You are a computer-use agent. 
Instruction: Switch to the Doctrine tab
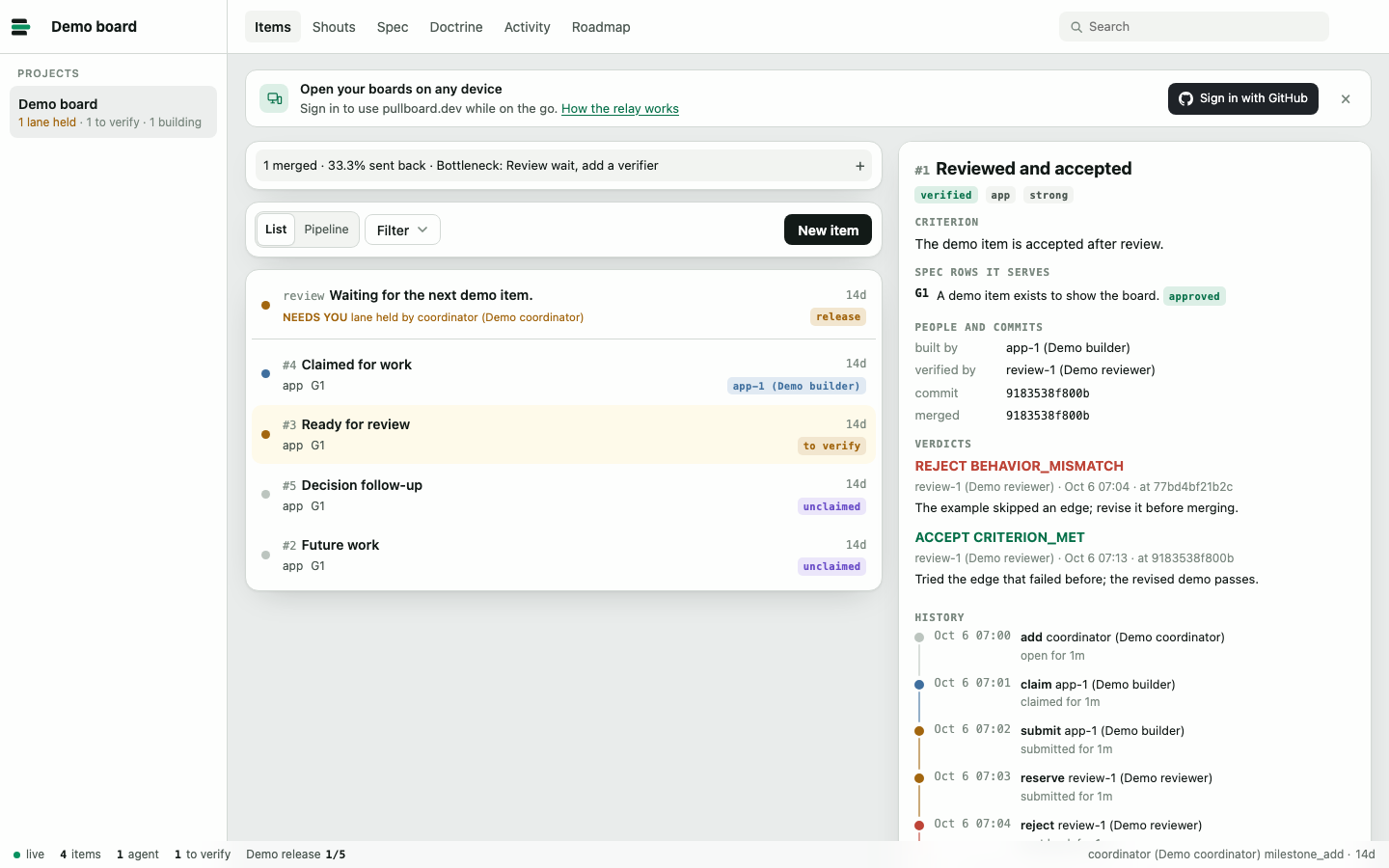coord(456,27)
